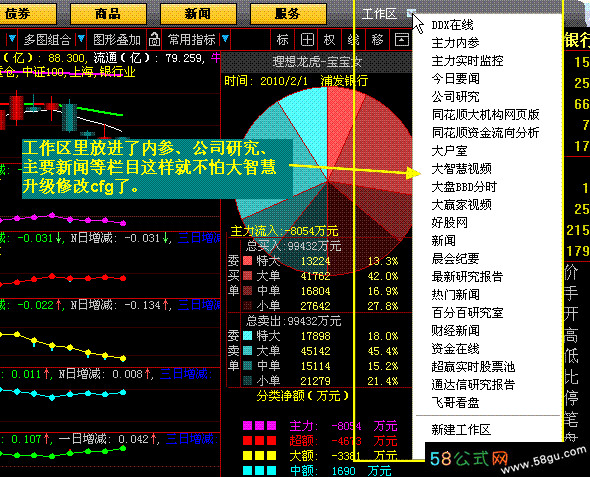Click the 新闻 top navigation button
Screen dimensions: 590x477
pyautogui.click(x=198, y=14)
